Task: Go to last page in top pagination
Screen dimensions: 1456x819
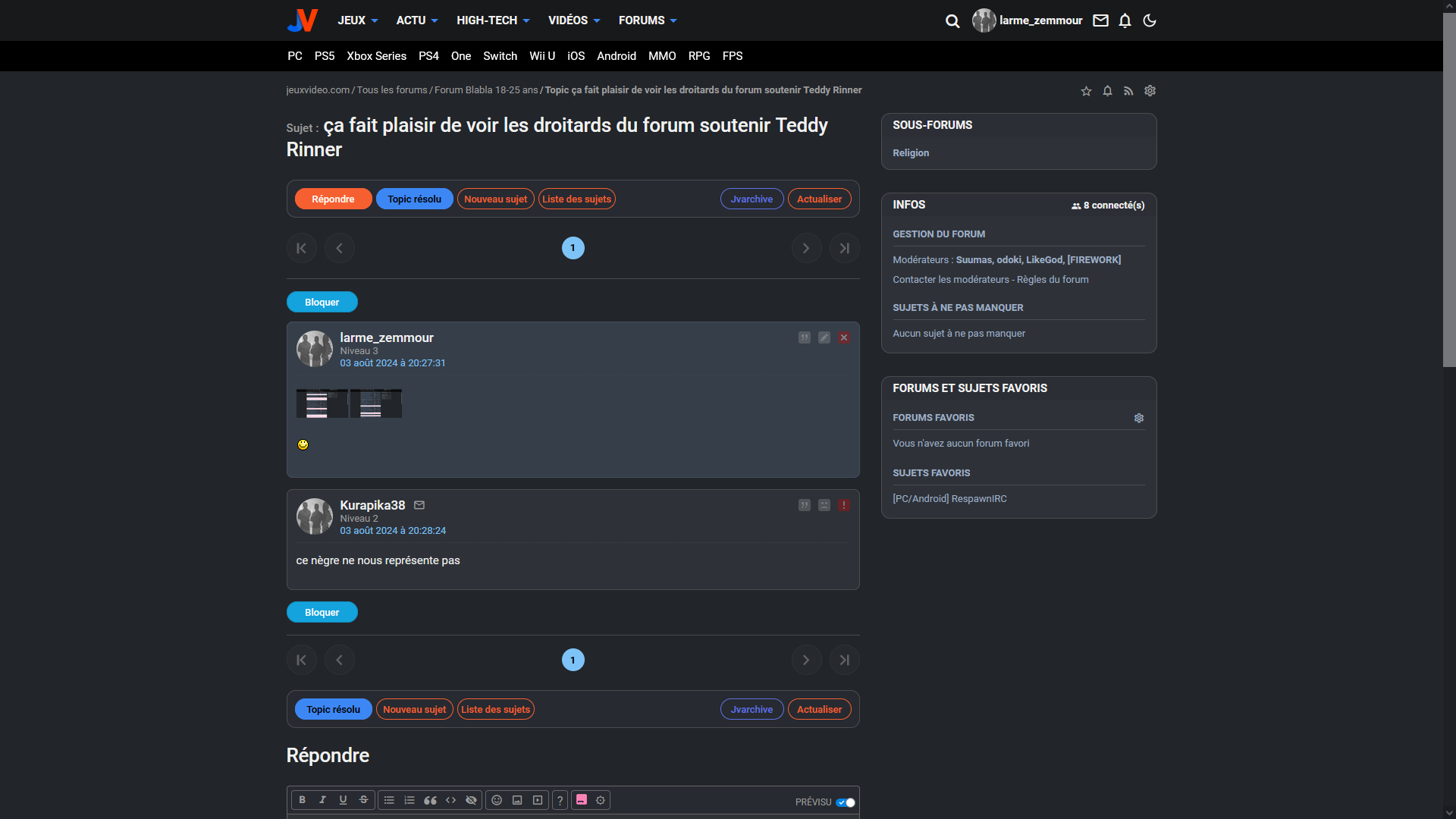Action: point(844,248)
